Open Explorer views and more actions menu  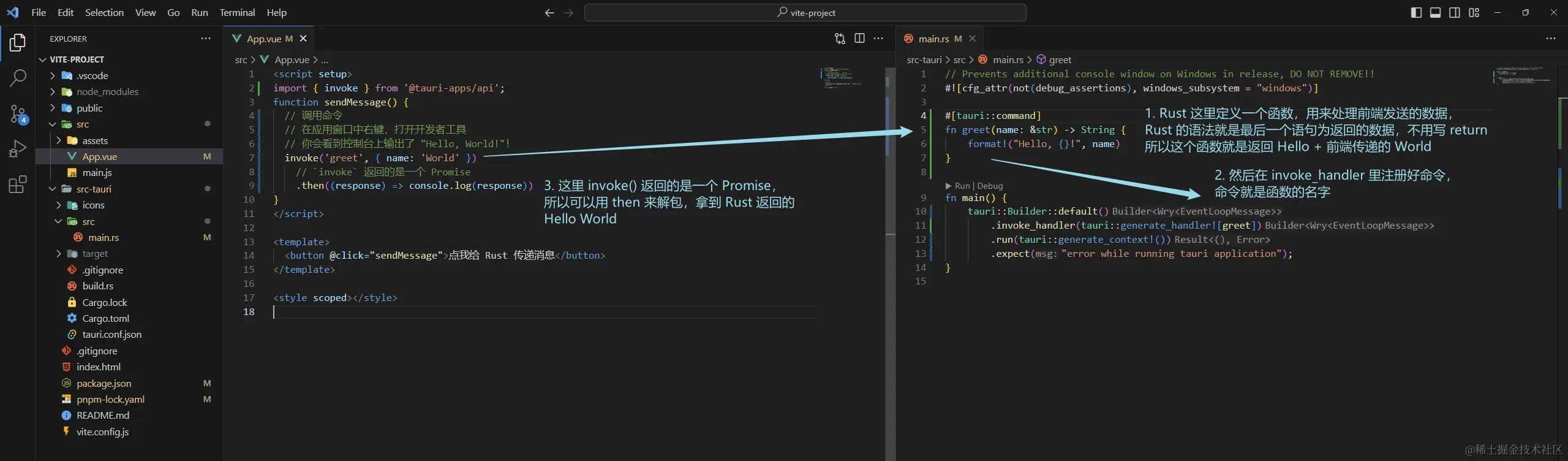(x=206, y=39)
